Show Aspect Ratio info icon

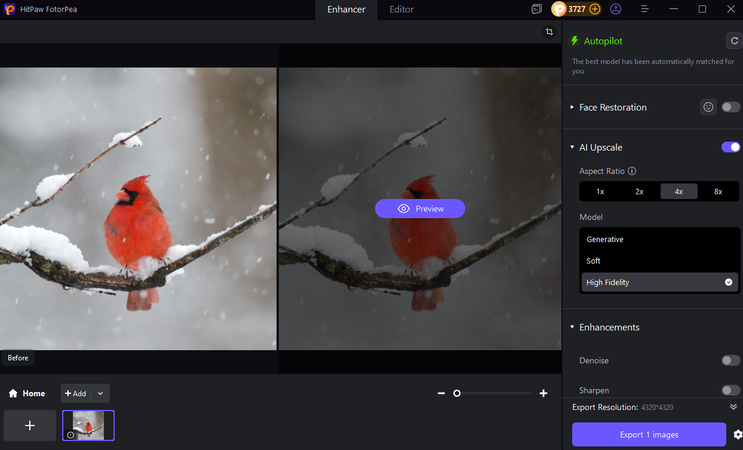632,171
